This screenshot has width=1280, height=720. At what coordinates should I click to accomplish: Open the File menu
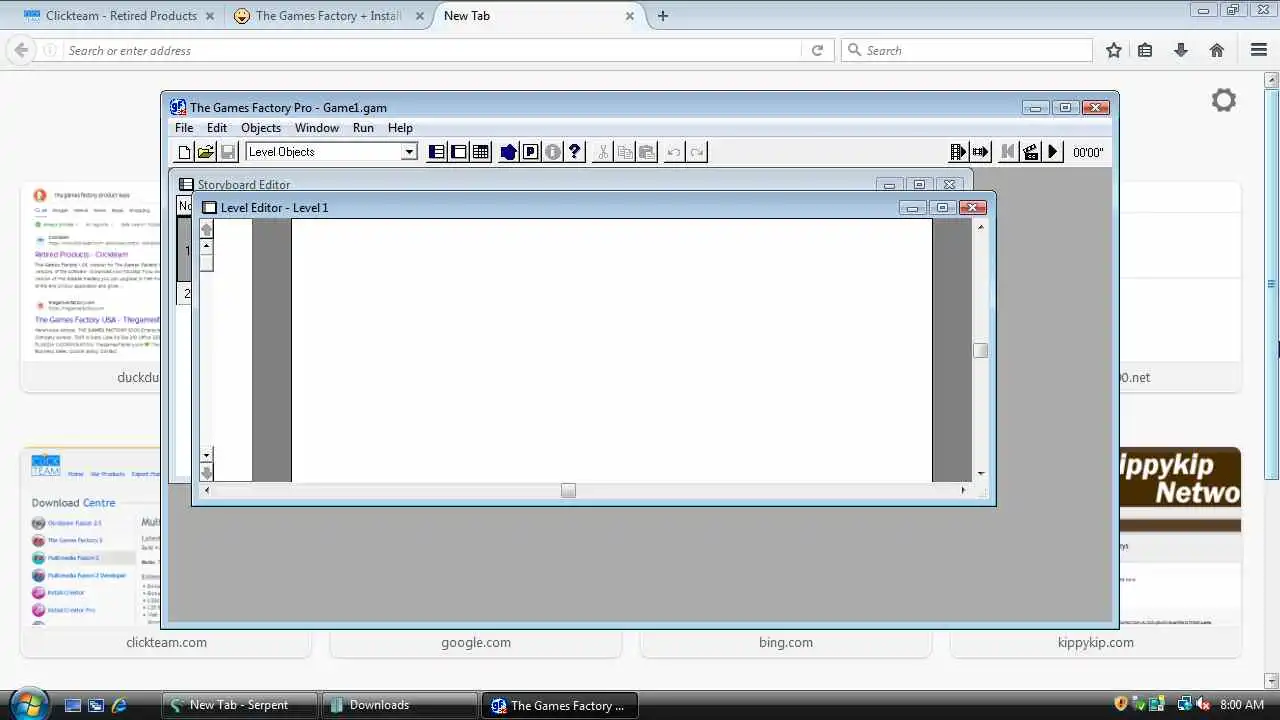click(x=184, y=128)
